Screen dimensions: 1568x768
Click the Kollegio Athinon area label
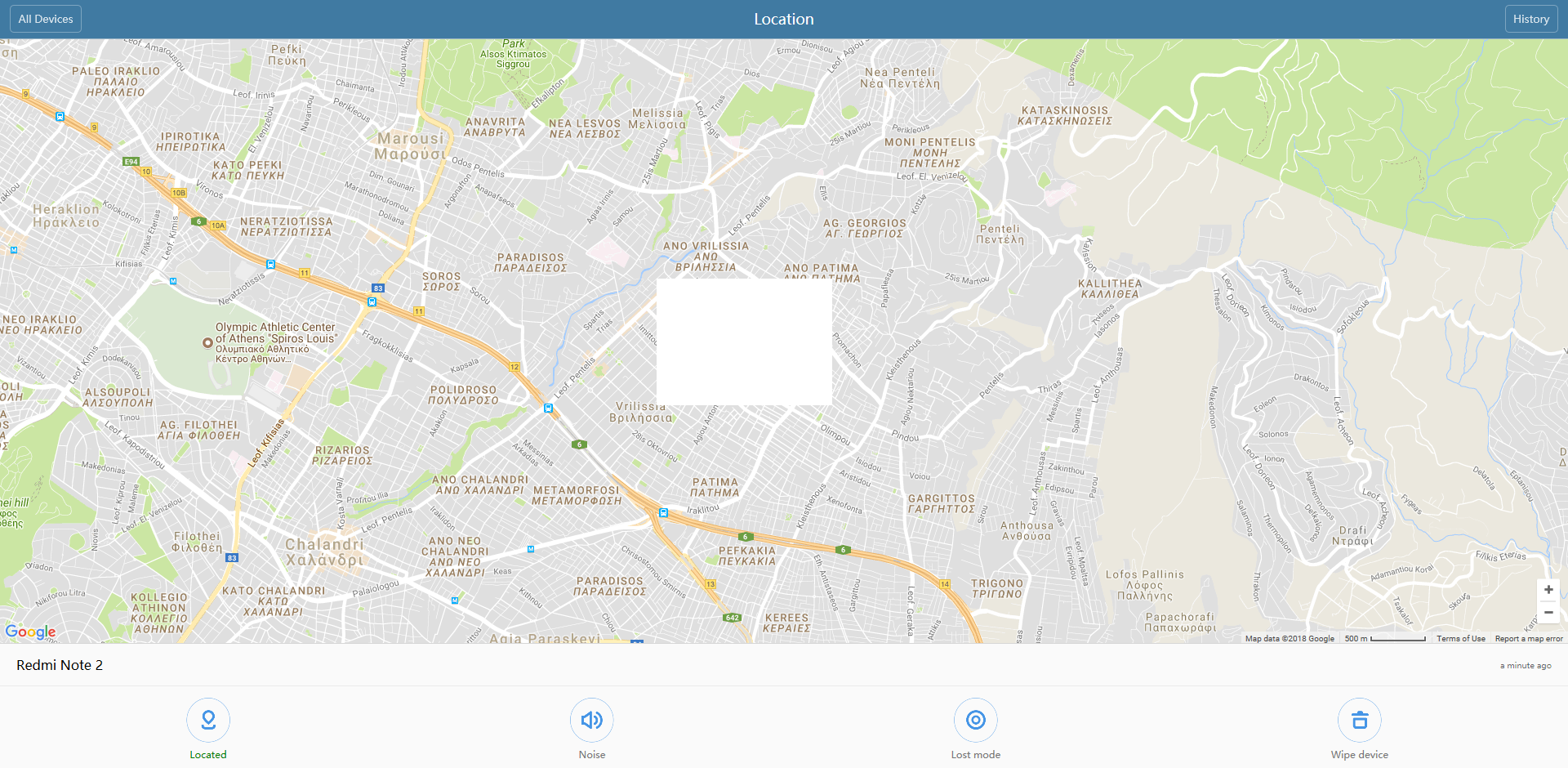(159, 614)
